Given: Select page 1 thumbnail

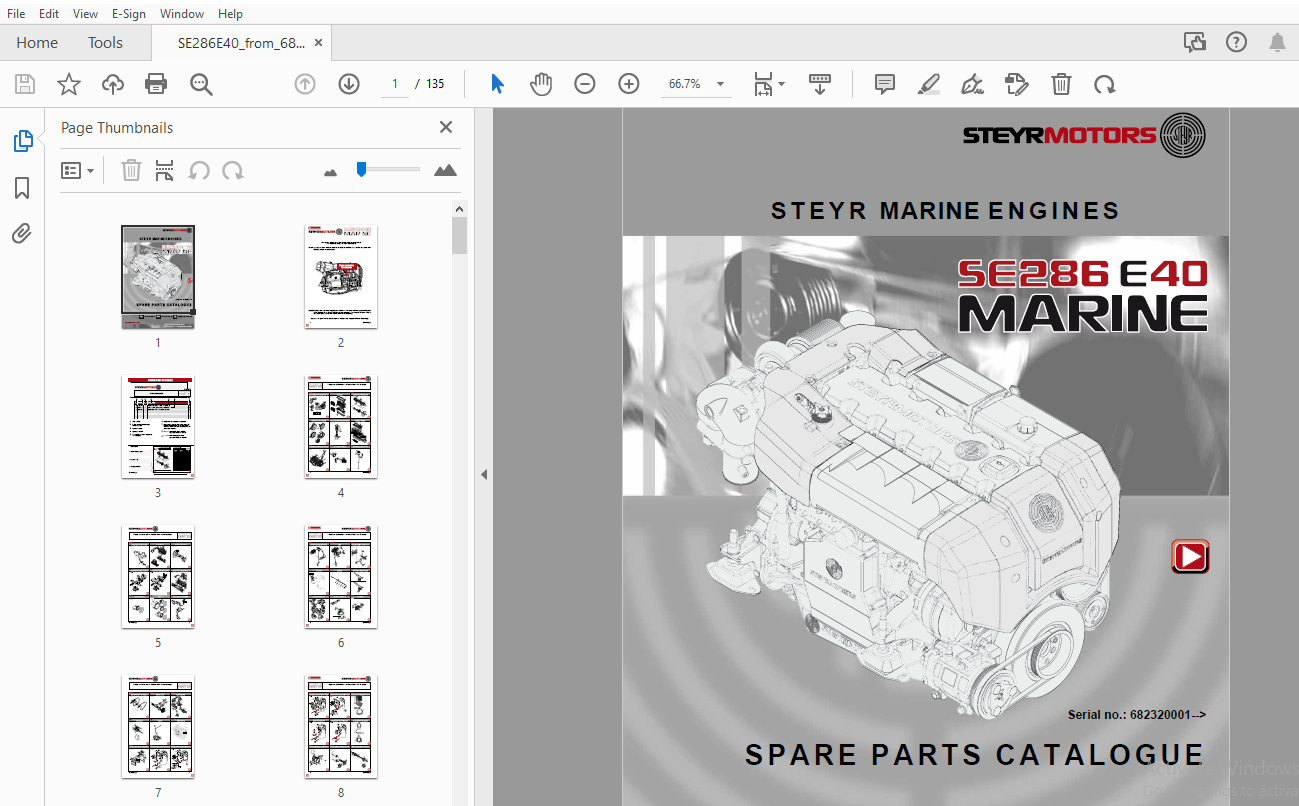Looking at the screenshot, I should pos(158,277).
